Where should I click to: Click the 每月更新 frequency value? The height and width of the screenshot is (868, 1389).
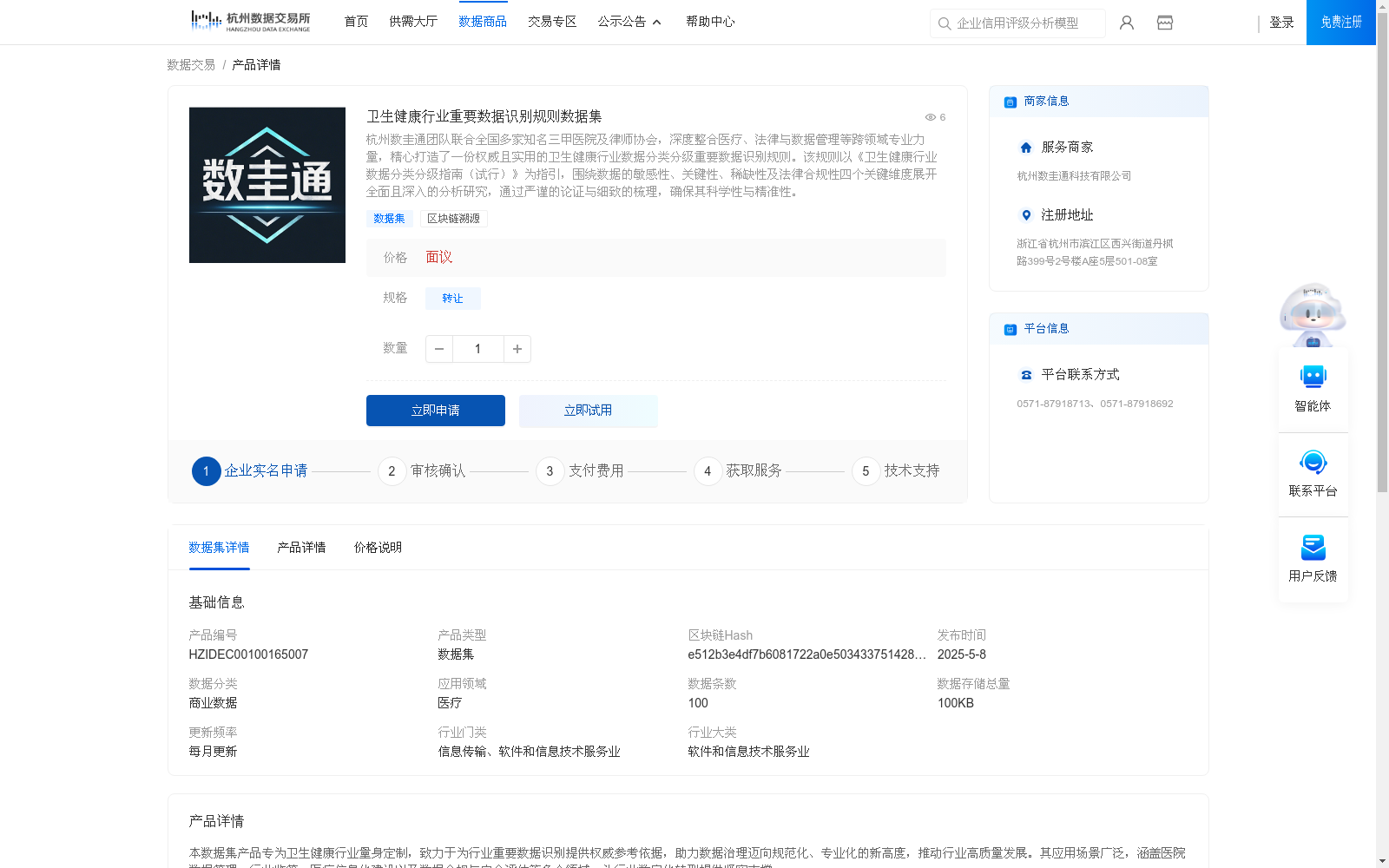(214, 752)
